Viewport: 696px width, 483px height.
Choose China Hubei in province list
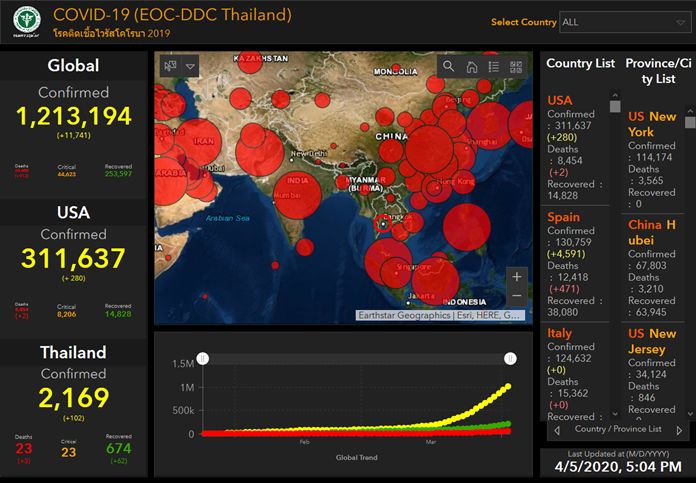(x=650, y=233)
